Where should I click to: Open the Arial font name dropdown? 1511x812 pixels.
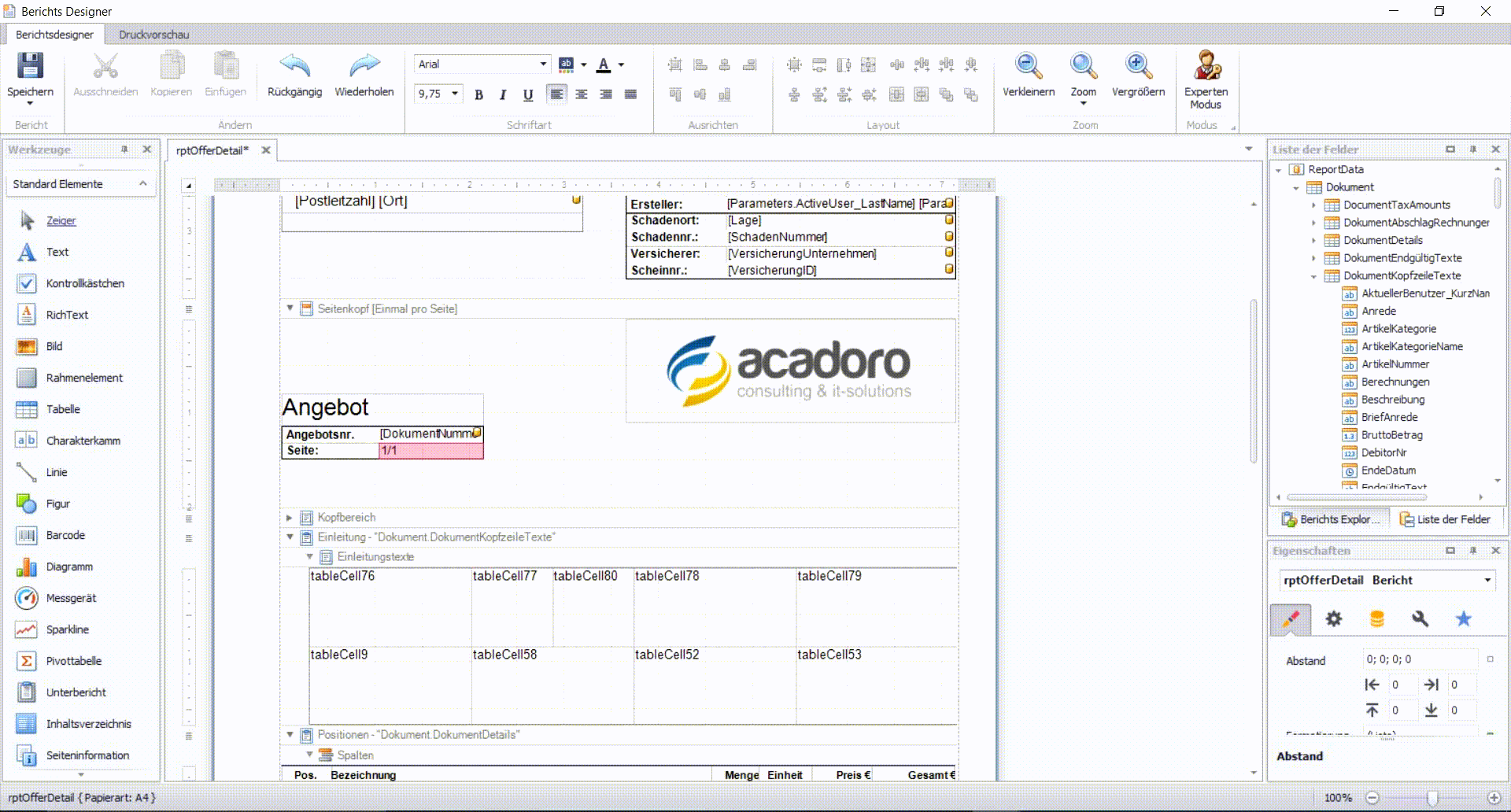[x=543, y=65]
